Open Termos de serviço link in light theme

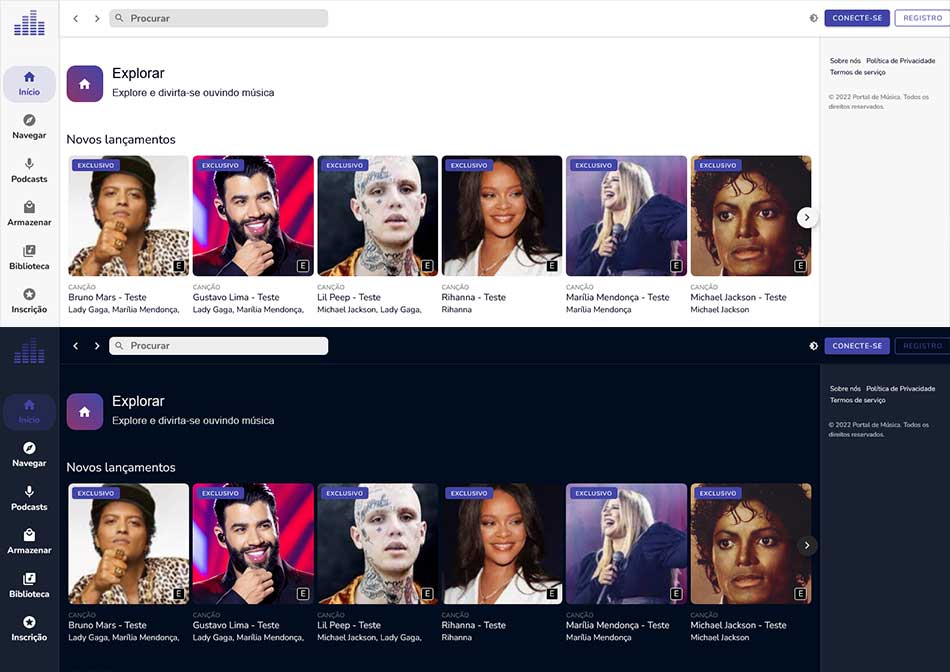[x=858, y=72]
